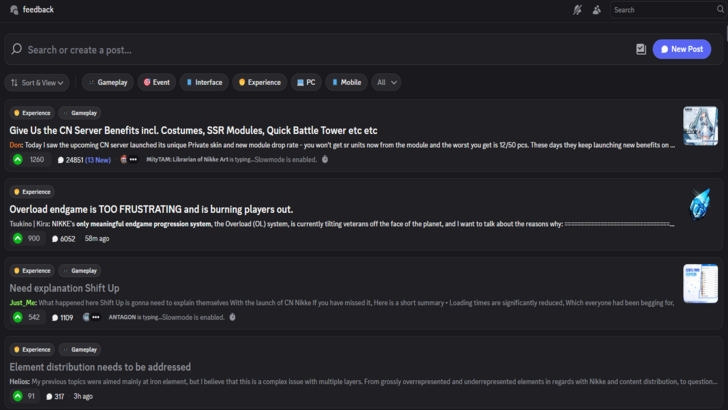
Task: Open post Need explanation Shift Up
Action: click(64, 288)
